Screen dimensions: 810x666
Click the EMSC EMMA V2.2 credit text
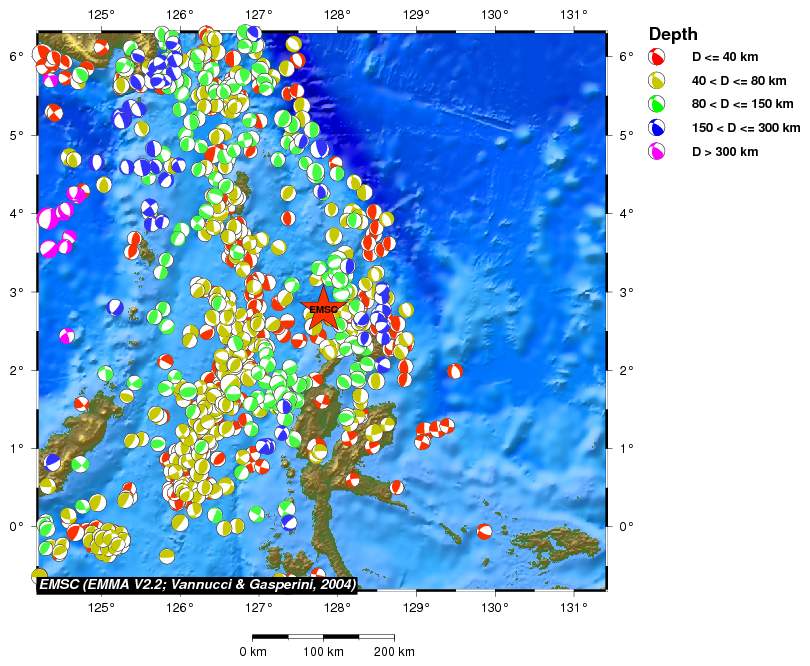[x=197, y=583]
